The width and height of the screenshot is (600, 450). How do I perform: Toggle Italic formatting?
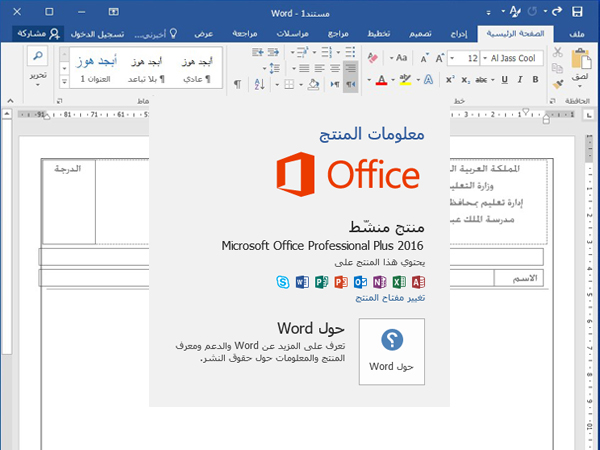click(x=520, y=80)
